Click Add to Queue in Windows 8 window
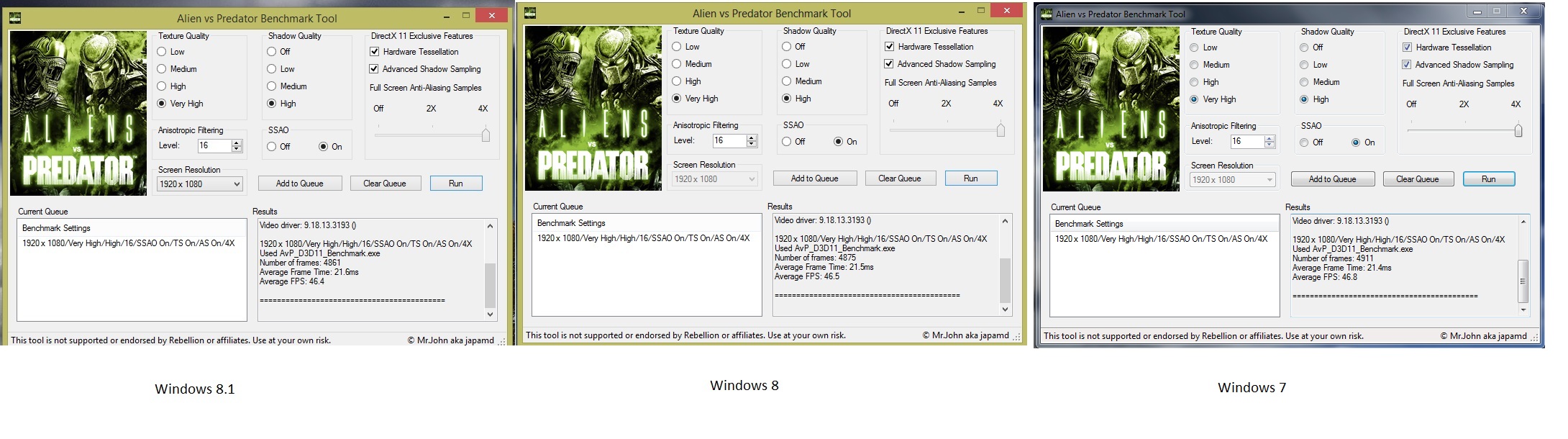The width and height of the screenshot is (1568, 439). (x=814, y=178)
